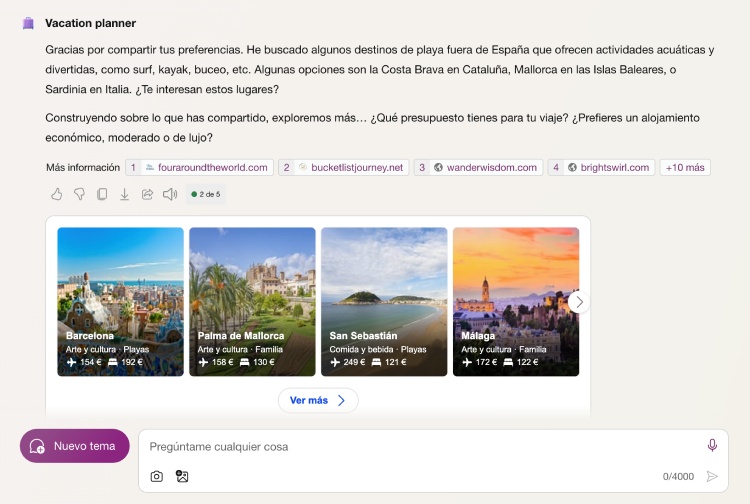Send message with the arrow icon

pos(712,476)
